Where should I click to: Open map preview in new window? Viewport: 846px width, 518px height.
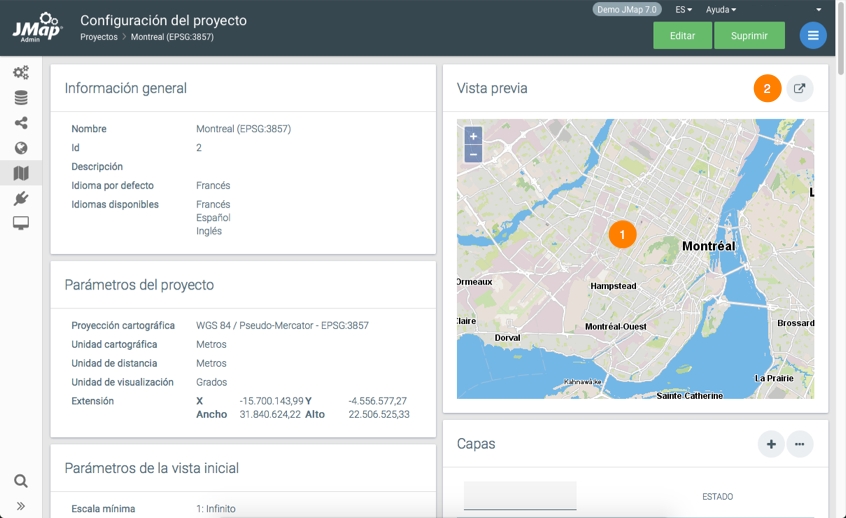pyautogui.click(x=799, y=88)
